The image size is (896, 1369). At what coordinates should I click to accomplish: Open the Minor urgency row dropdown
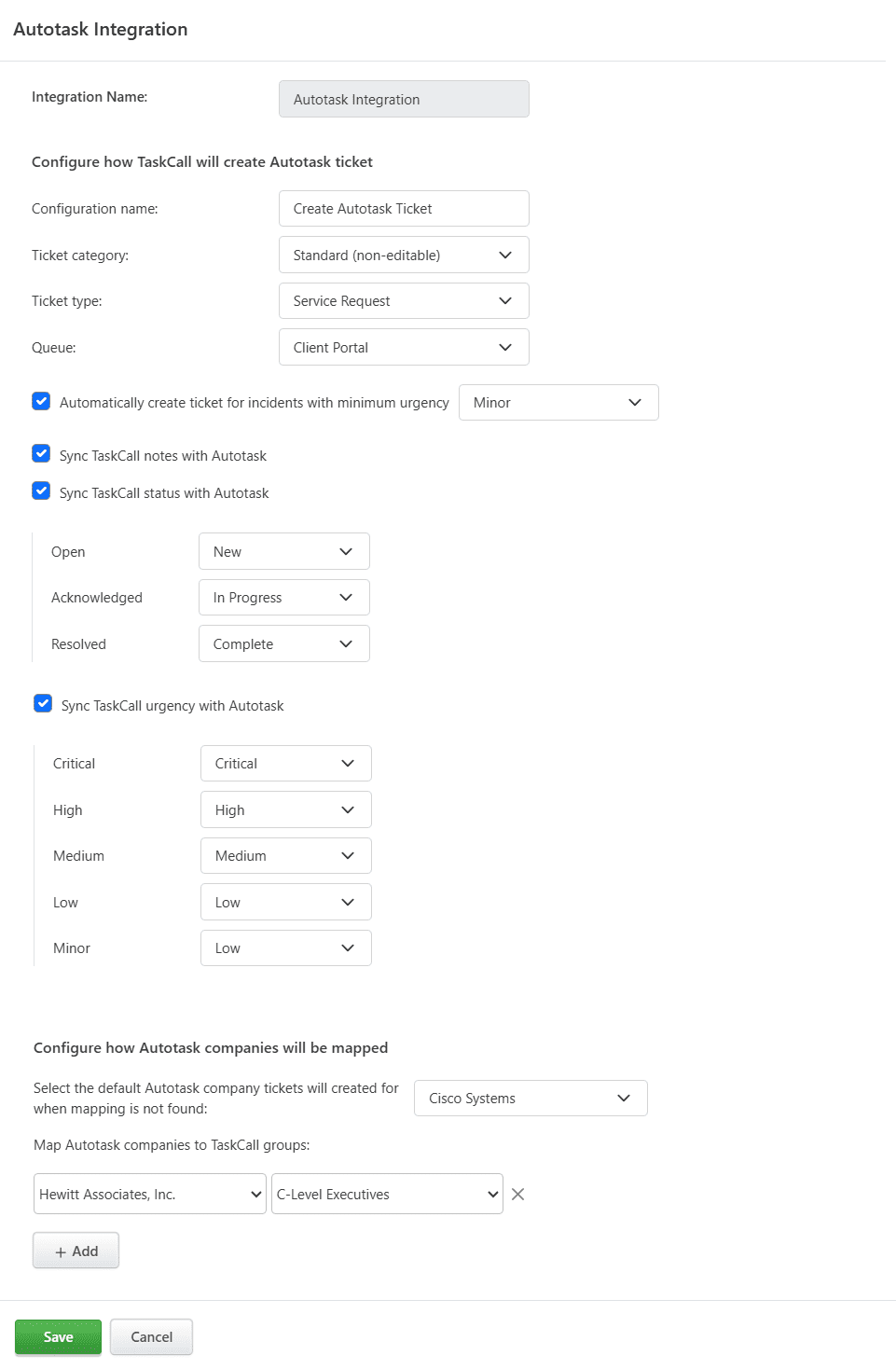coord(286,947)
